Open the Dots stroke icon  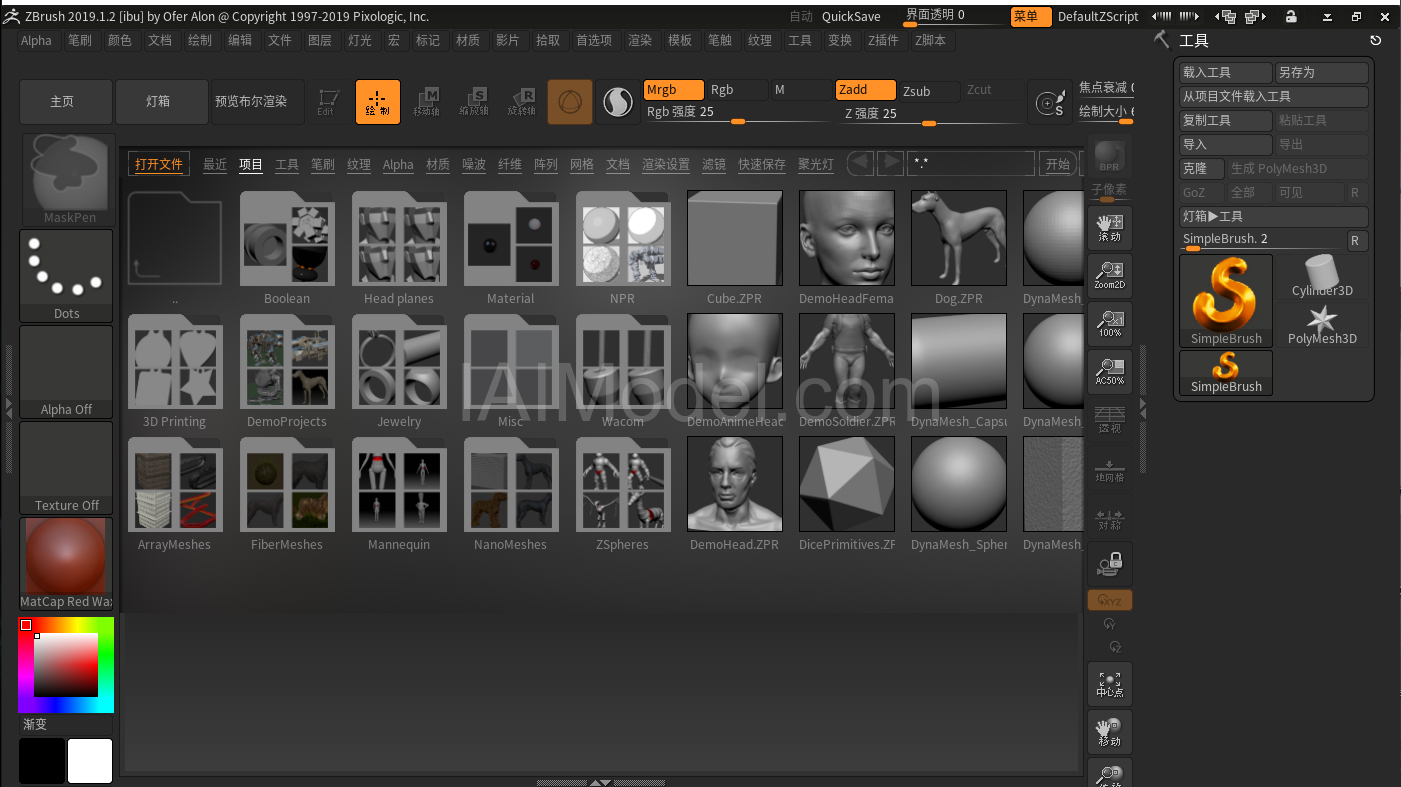pyautogui.click(x=67, y=276)
